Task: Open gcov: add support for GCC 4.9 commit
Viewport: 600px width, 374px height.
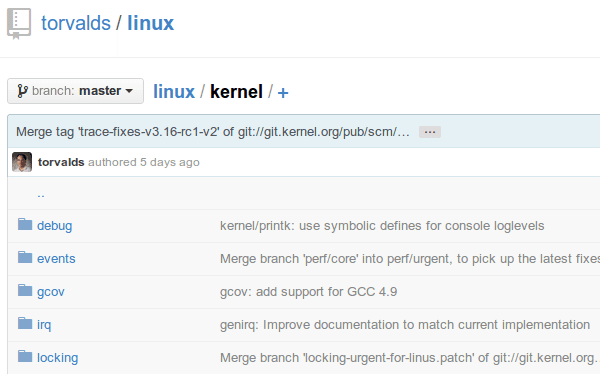Action: 308,292
